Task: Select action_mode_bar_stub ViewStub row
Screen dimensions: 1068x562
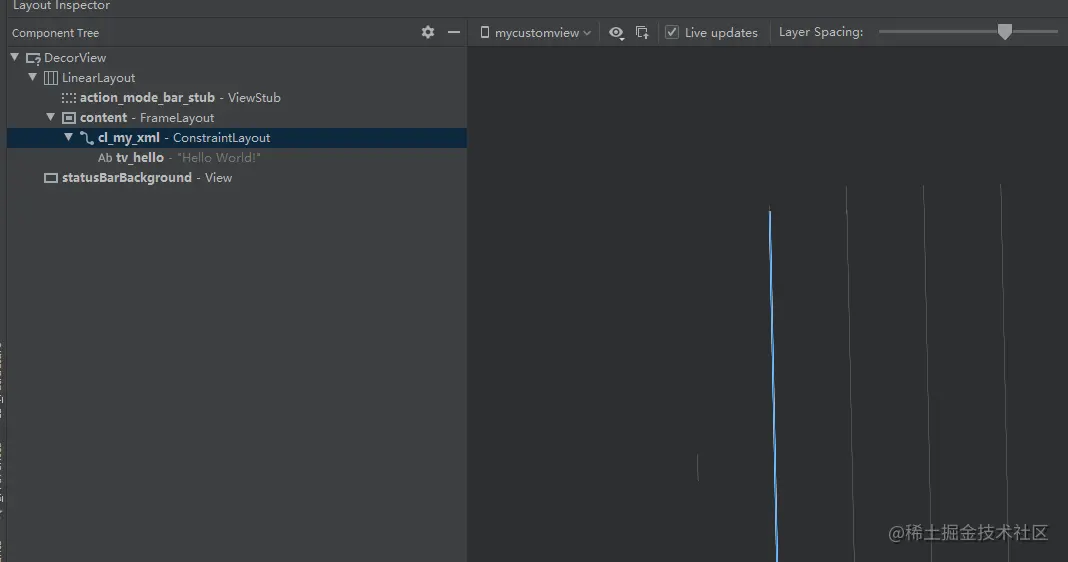Action: (236, 97)
